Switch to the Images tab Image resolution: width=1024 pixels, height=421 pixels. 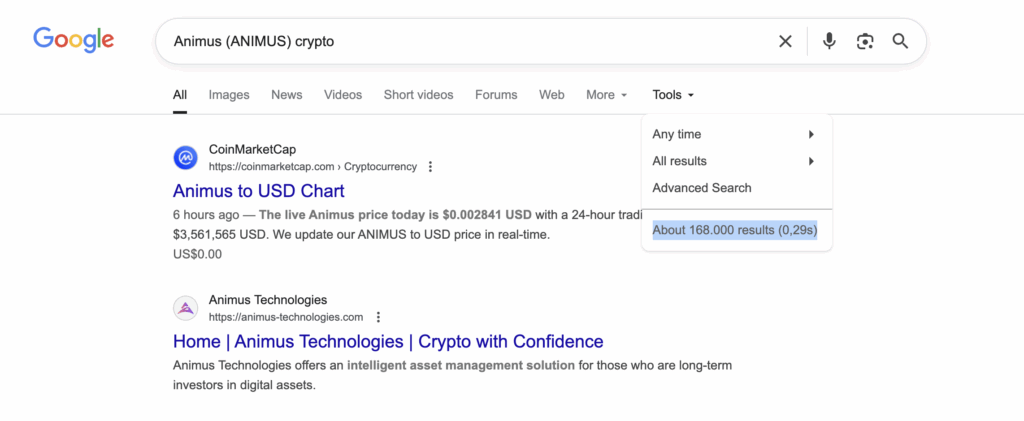click(x=229, y=95)
